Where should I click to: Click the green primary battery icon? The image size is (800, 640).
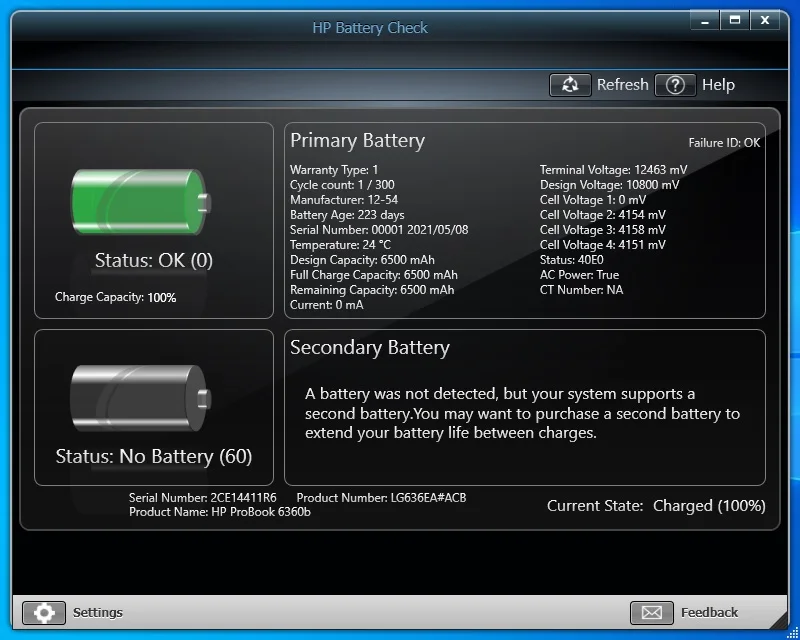pyautogui.click(x=141, y=202)
